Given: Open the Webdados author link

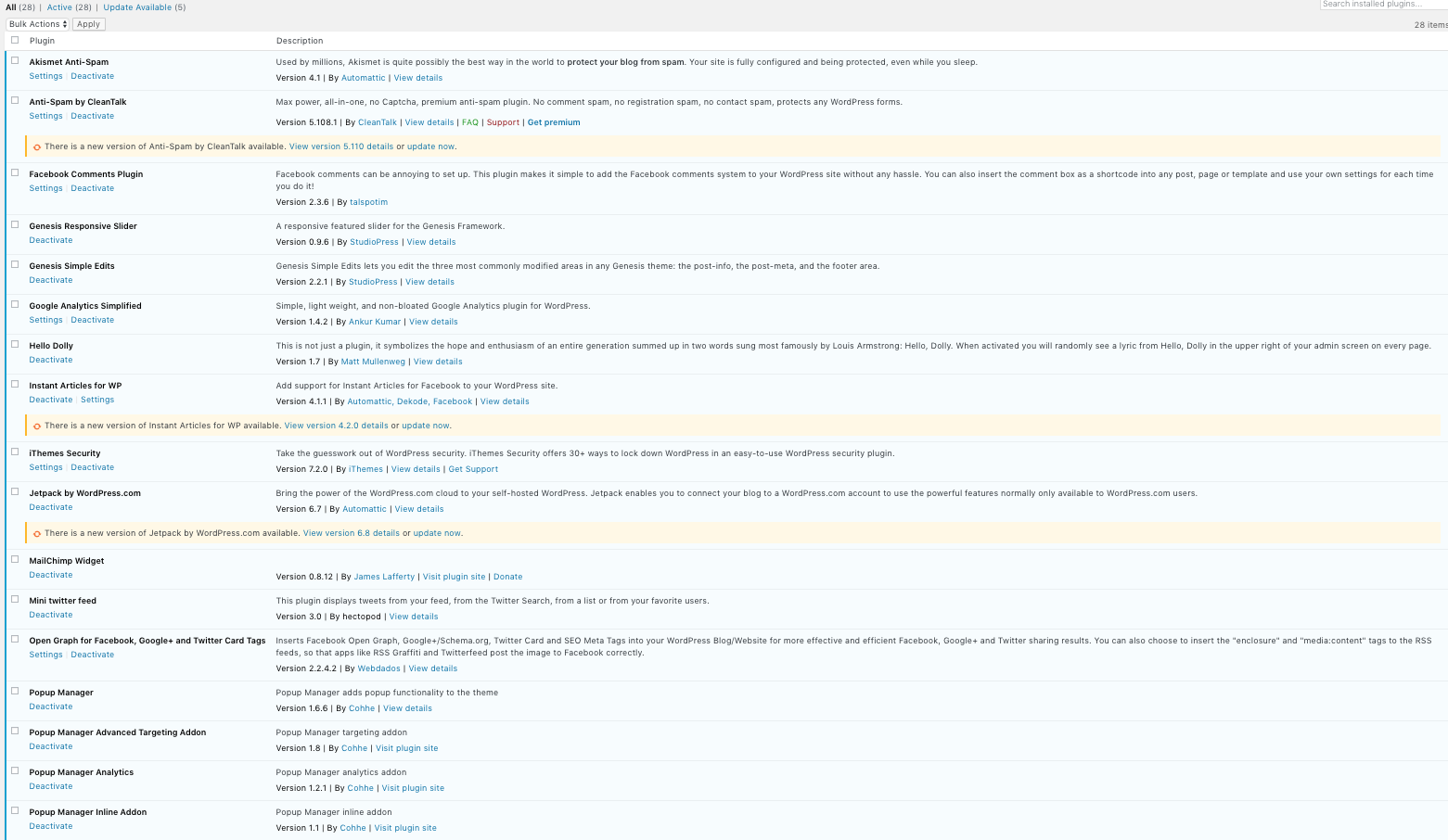Looking at the screenshot, I should pyautogui.click(x=379, y=668).
